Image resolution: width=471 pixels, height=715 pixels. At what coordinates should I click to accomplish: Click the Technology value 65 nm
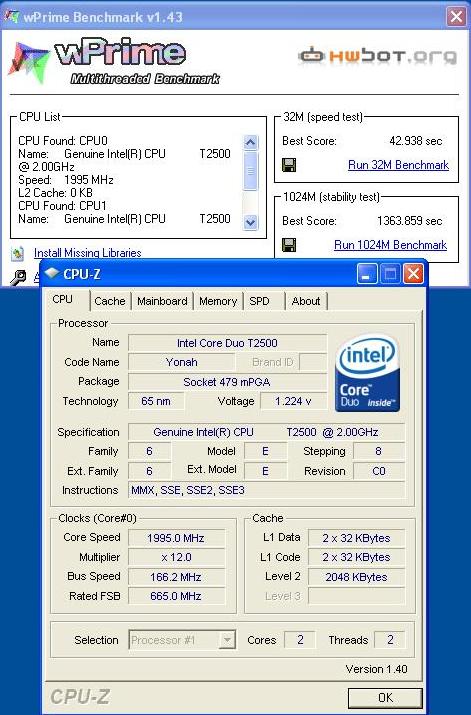[156, 401]
